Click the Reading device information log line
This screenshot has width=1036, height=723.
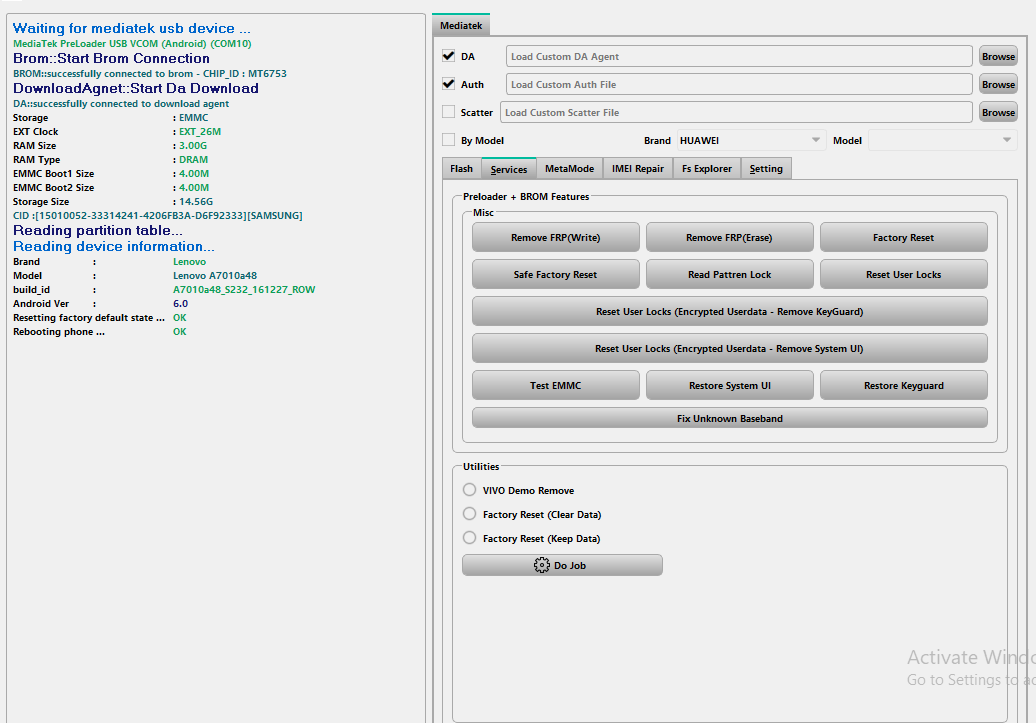(x=114, y=246)
